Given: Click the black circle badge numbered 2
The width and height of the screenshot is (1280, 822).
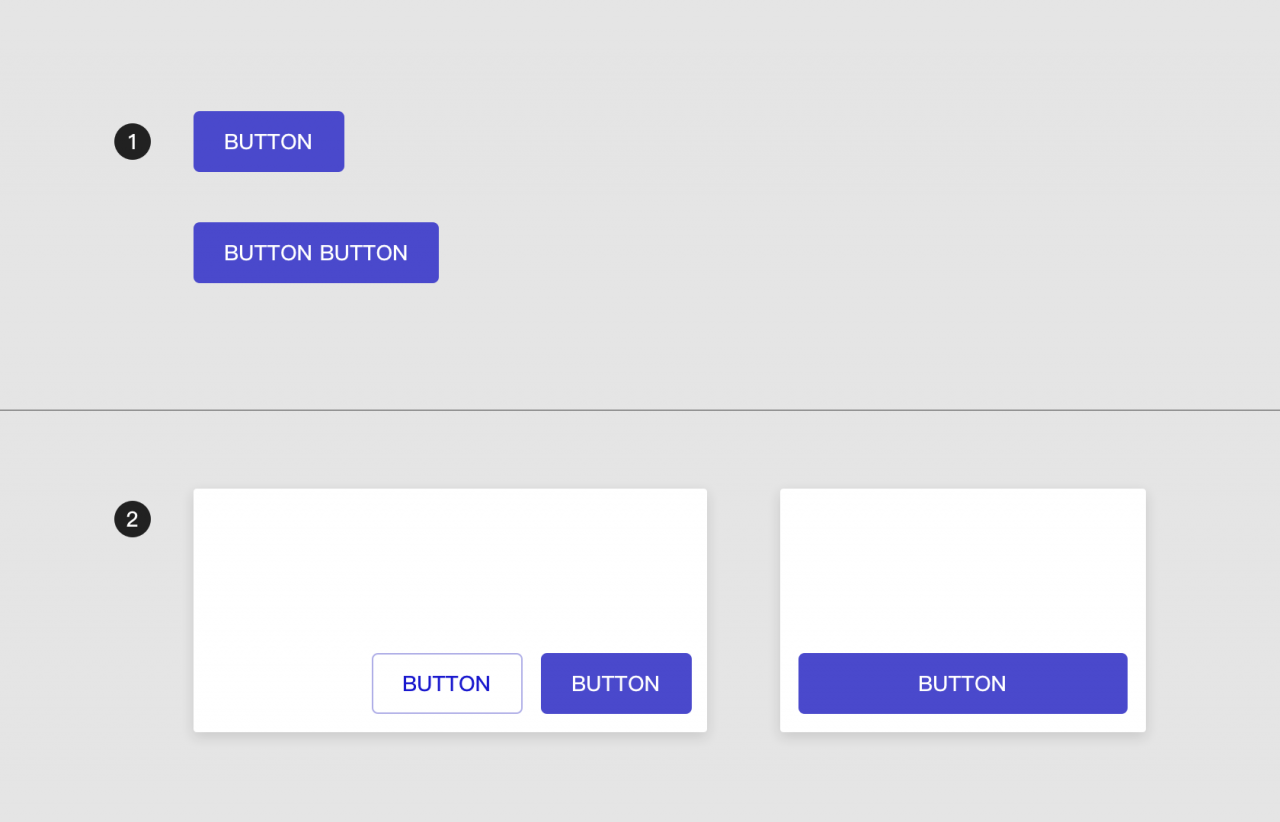Looking at the screenshot, I should 132,520.
